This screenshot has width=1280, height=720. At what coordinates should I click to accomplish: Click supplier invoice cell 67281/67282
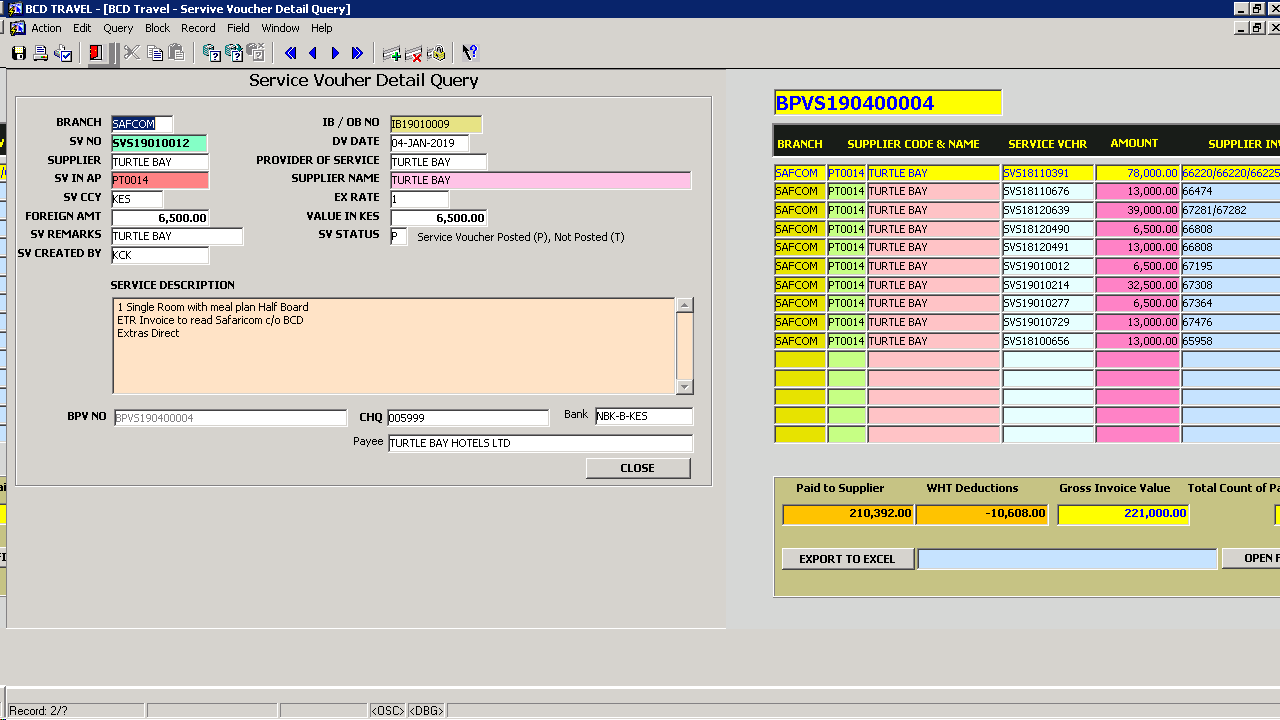[1231, 210]
